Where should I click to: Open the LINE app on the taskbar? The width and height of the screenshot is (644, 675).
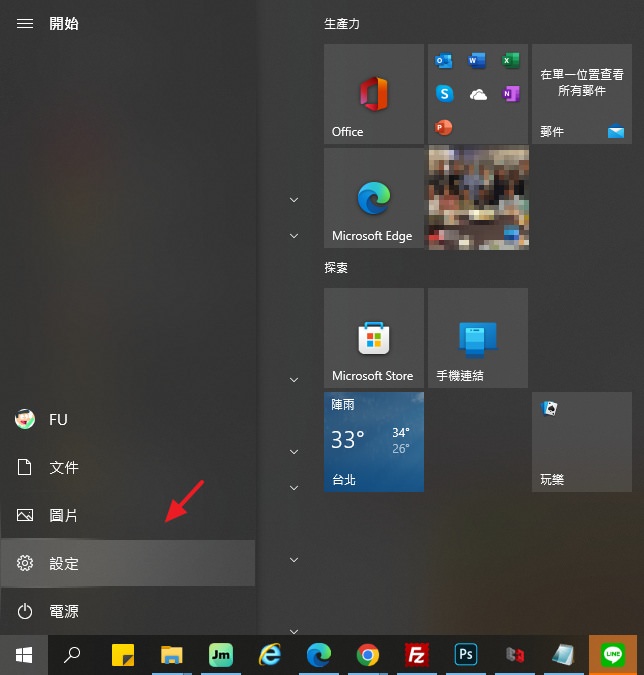613,655
